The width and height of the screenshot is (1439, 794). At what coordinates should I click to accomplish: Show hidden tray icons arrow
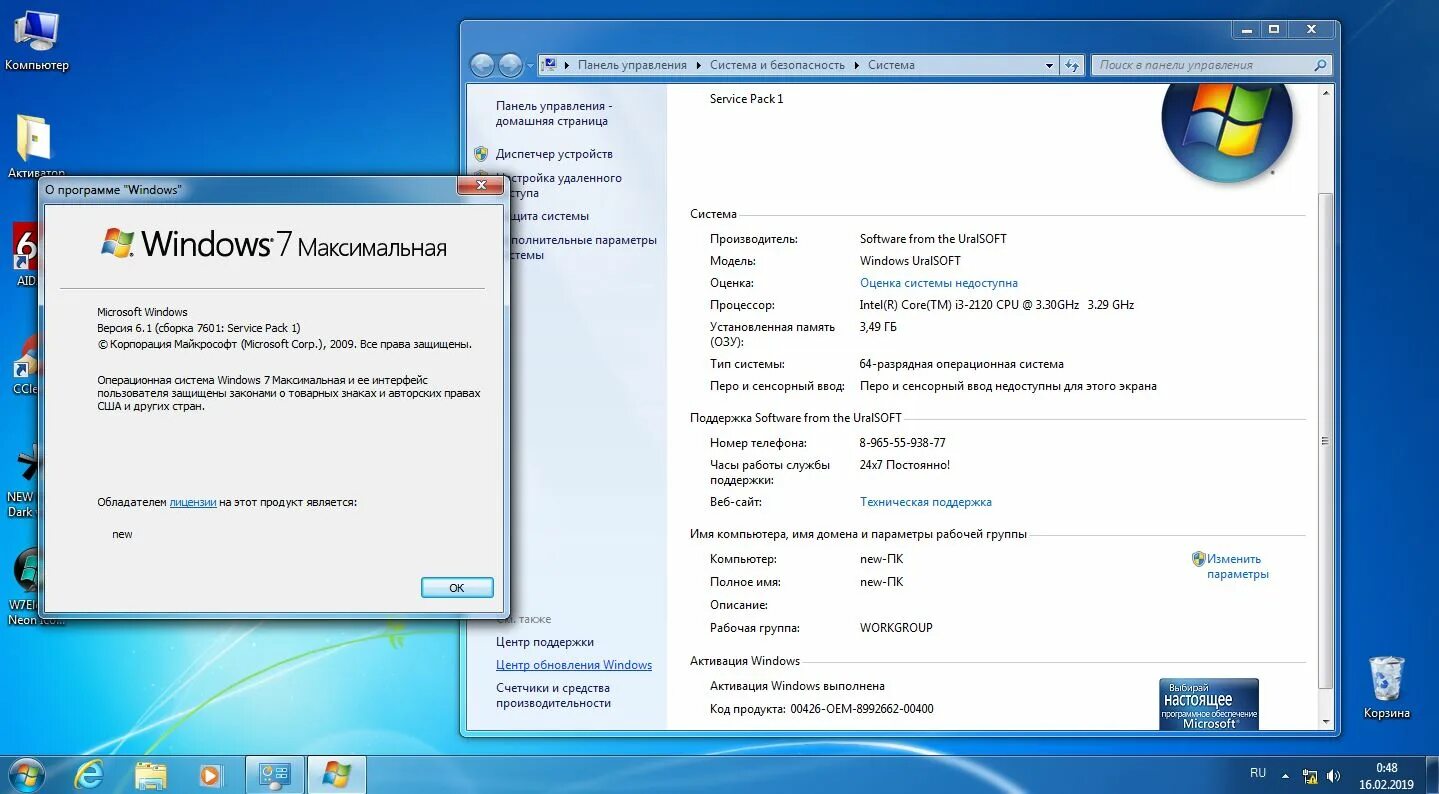(1285, 775)
